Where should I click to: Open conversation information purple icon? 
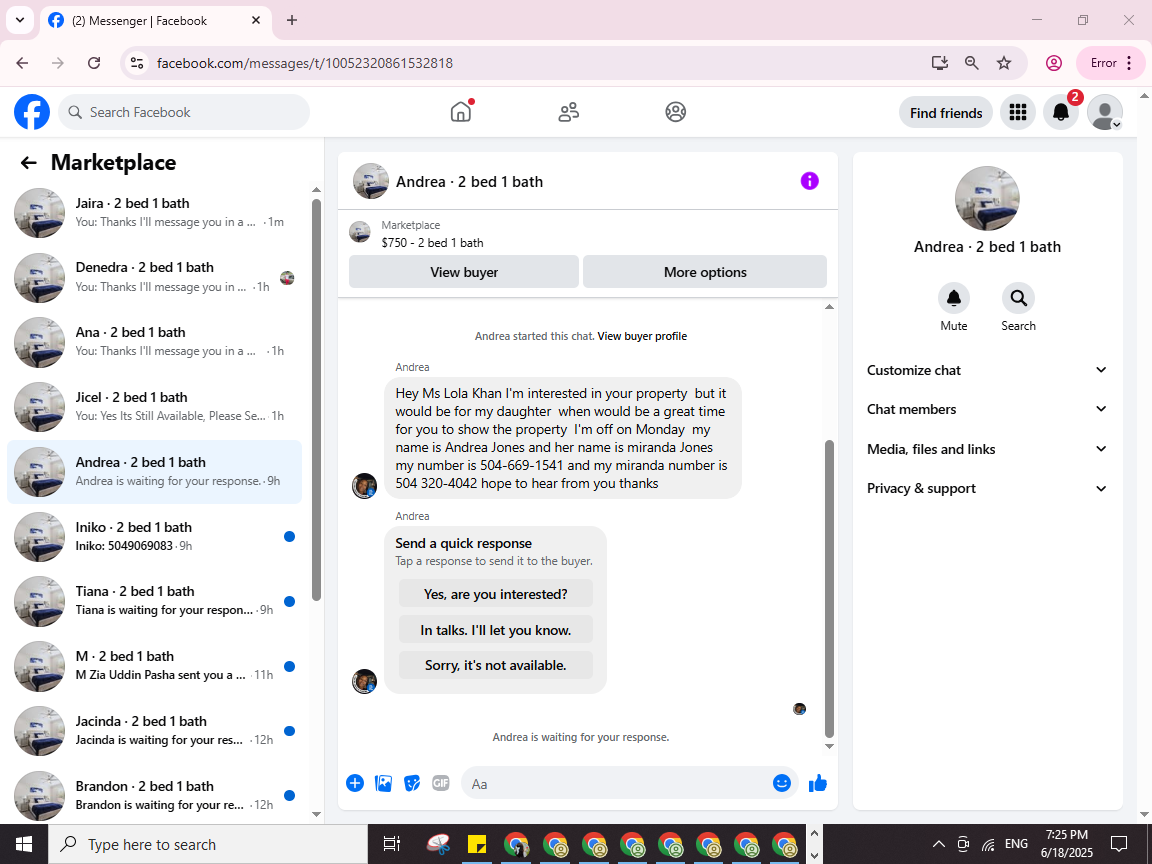809,181
